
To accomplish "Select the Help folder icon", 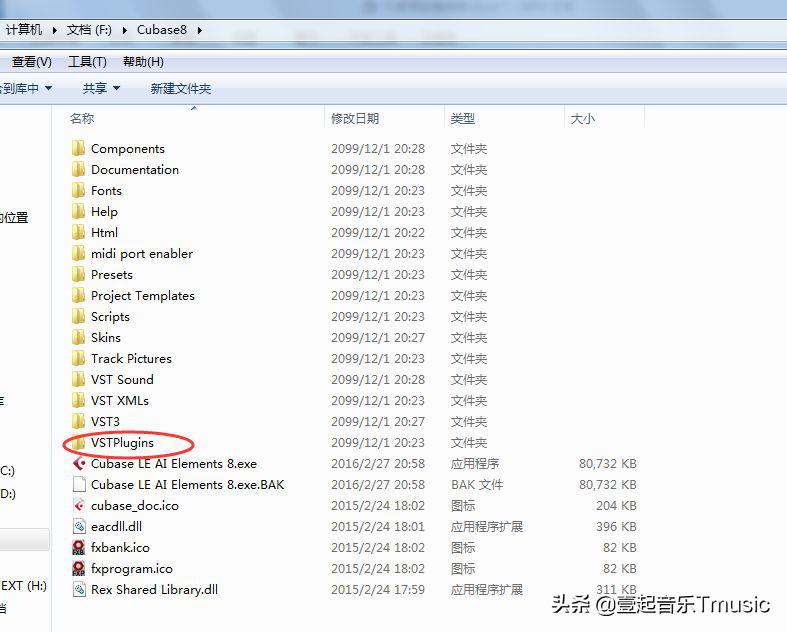I will pos(78,212).
